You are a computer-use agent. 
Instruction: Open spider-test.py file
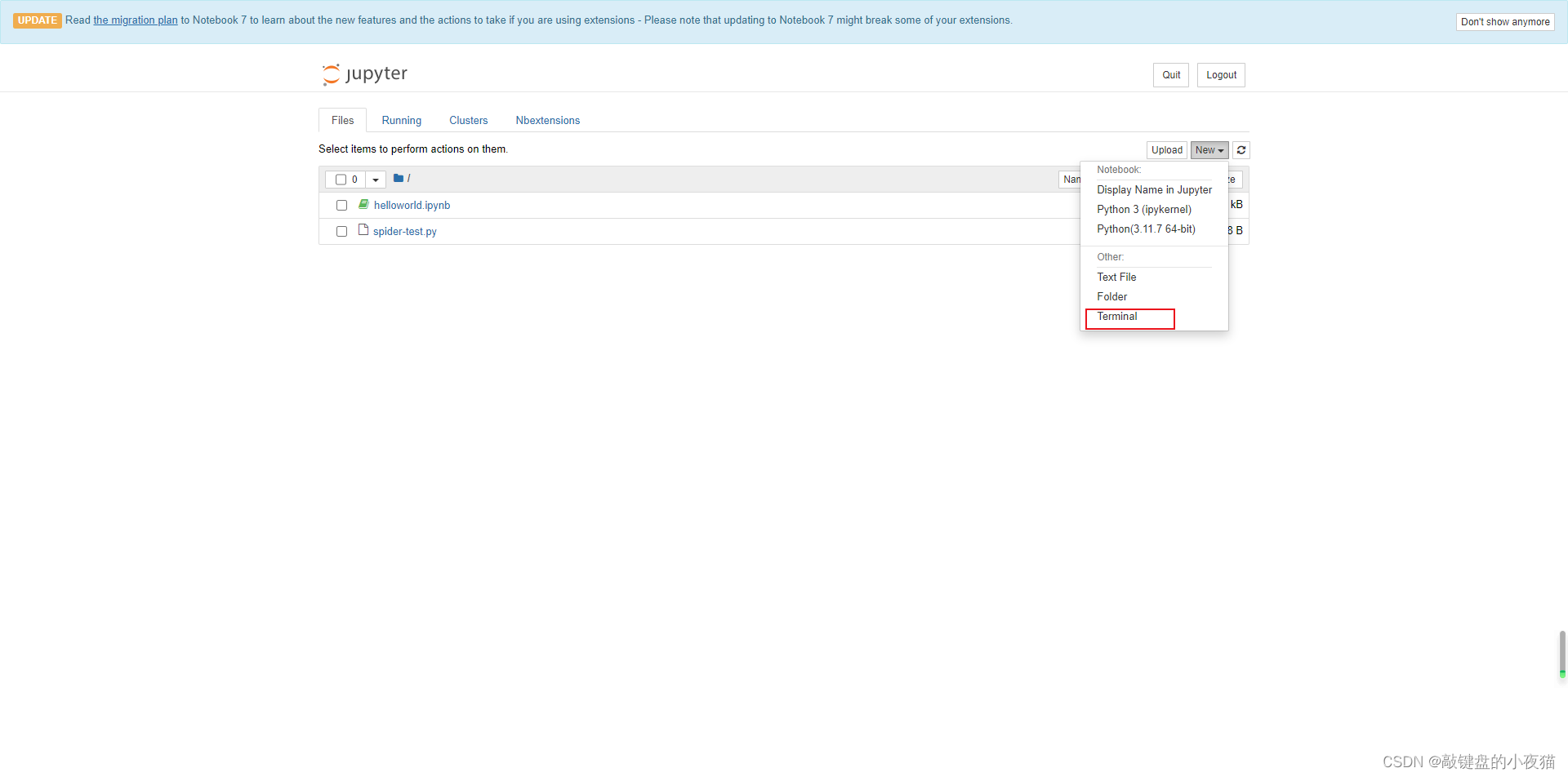click(x=405, y=232)
